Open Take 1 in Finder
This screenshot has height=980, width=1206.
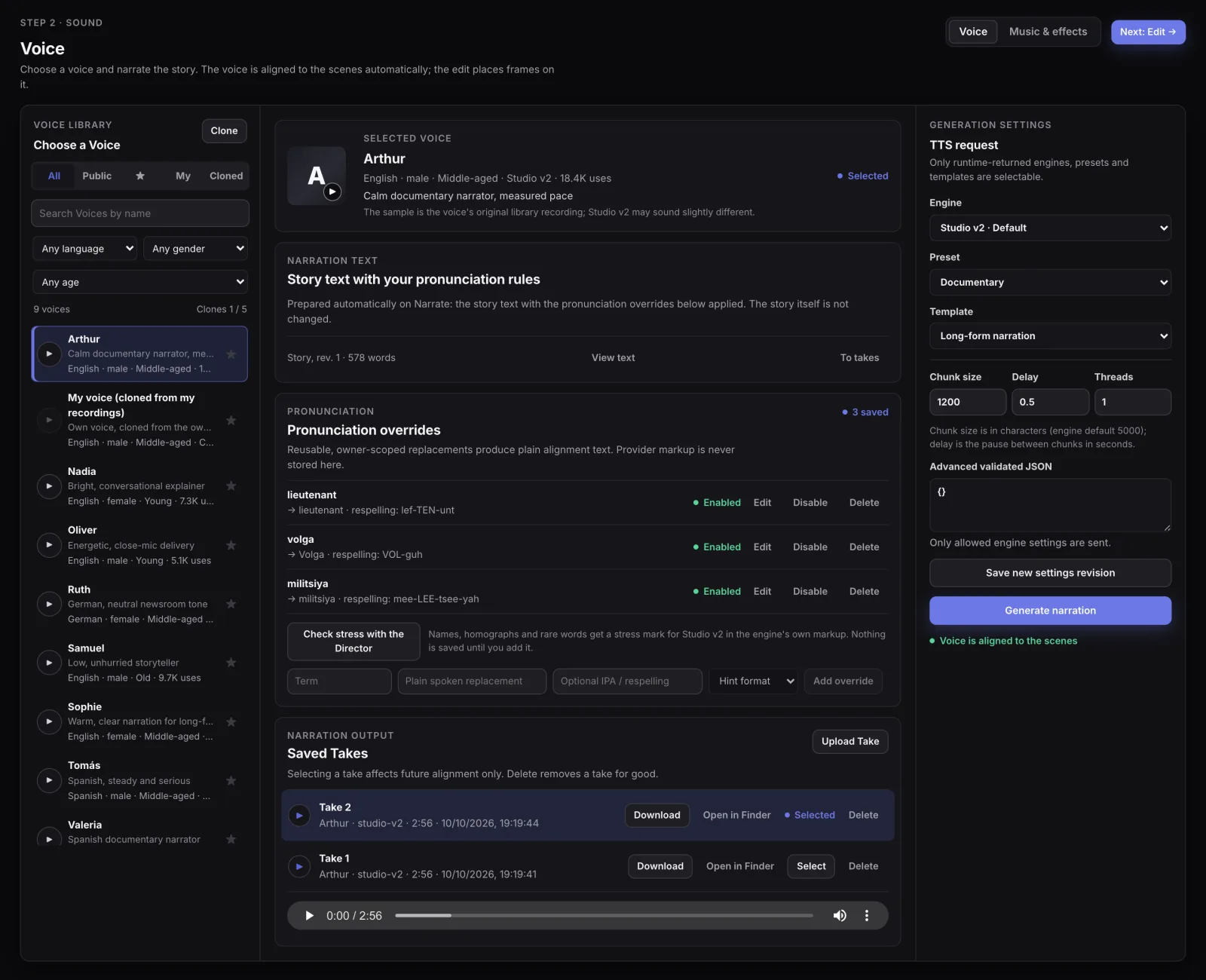click(x=739, y=866)
